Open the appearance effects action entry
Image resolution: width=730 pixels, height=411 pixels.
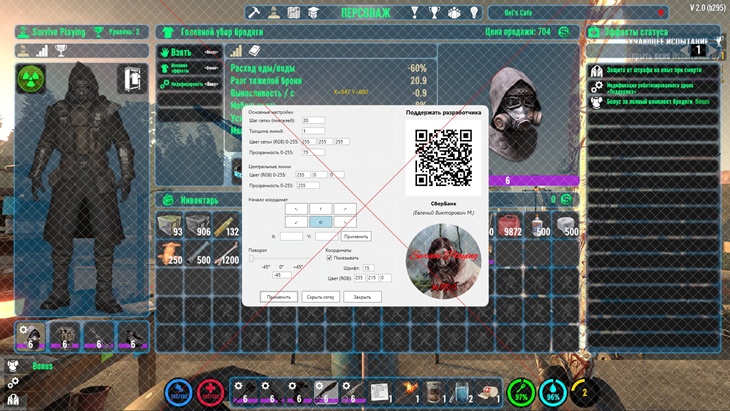point(189,68)
